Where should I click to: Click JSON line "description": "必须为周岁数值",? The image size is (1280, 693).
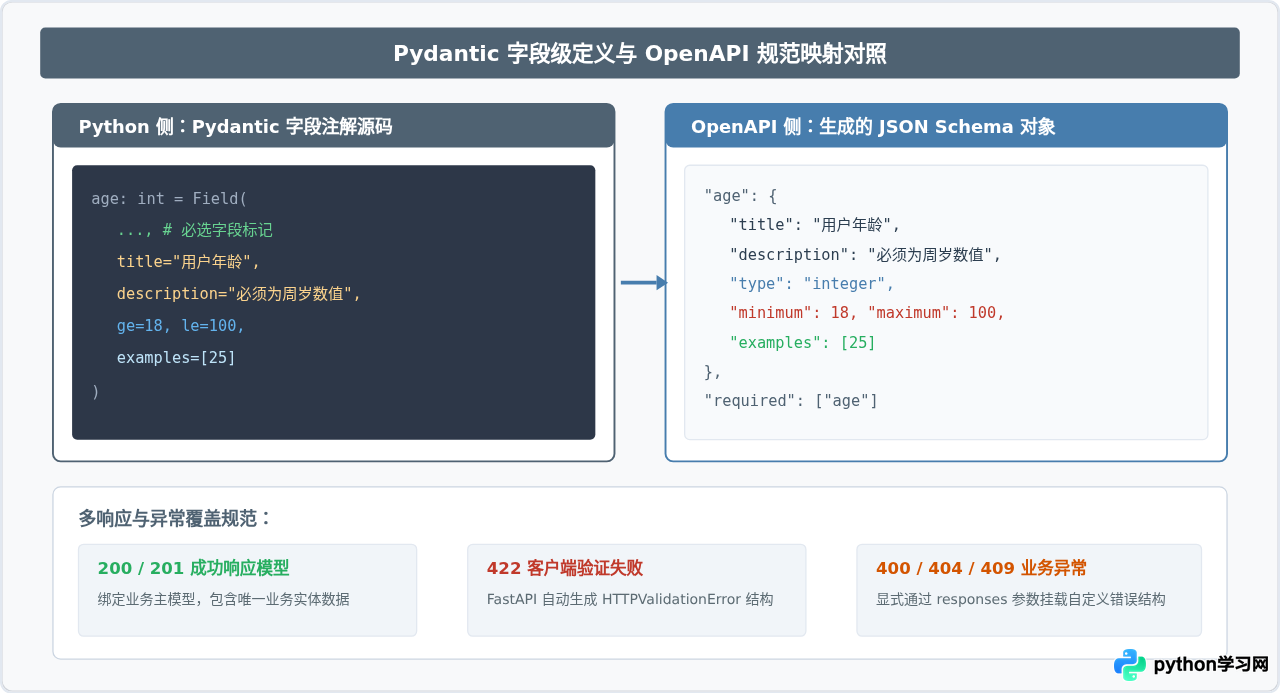866,255
